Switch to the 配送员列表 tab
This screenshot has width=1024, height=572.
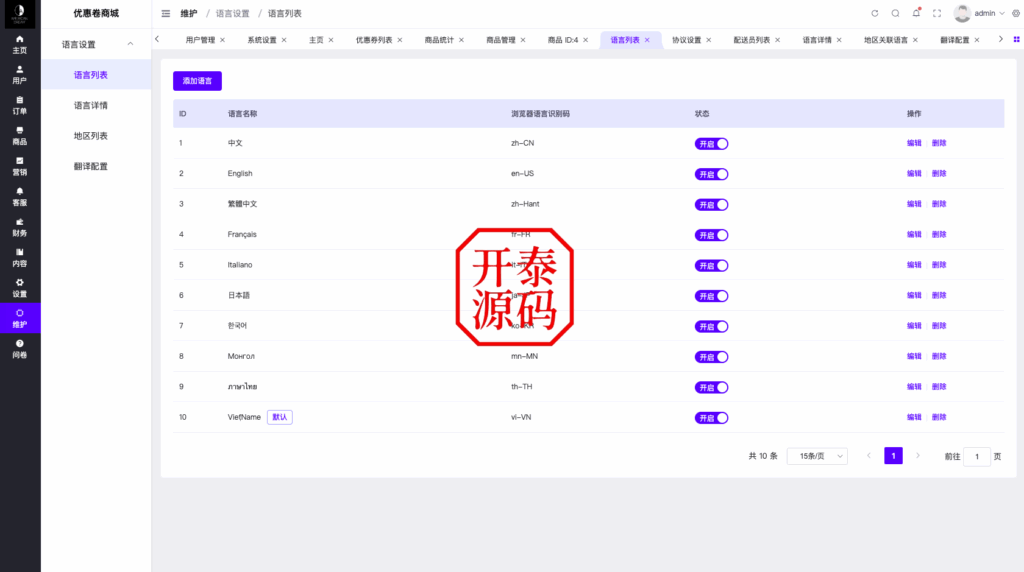(752, 40)
